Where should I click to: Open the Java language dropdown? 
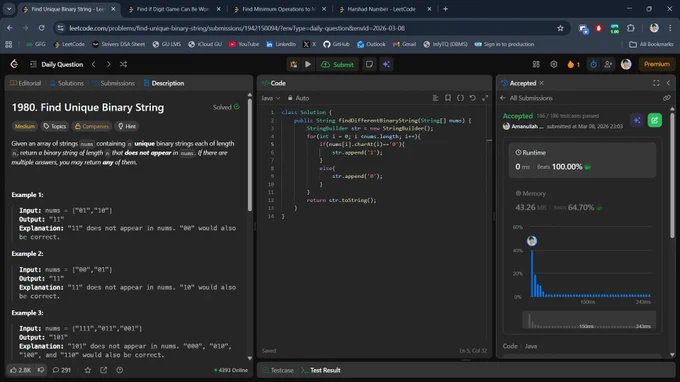(271, 98)
